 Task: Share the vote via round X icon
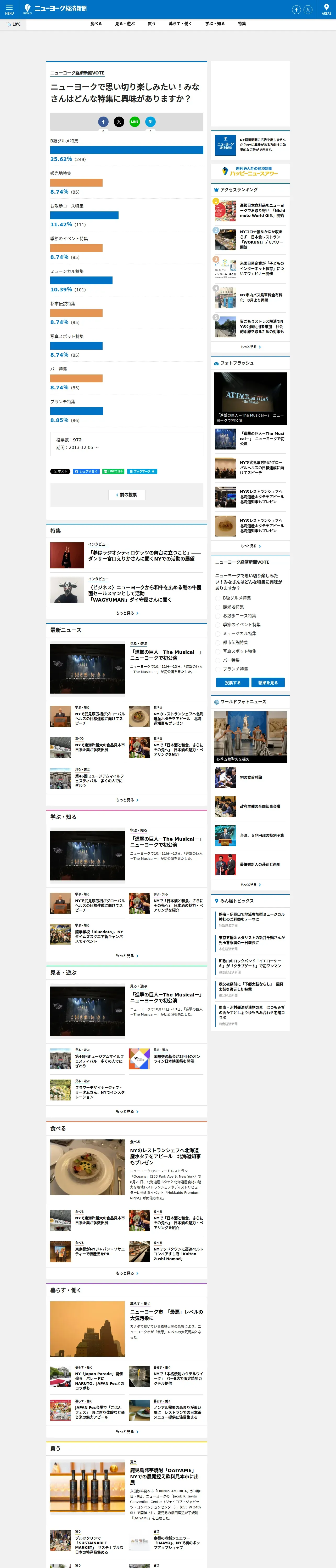tap(119, 122)
